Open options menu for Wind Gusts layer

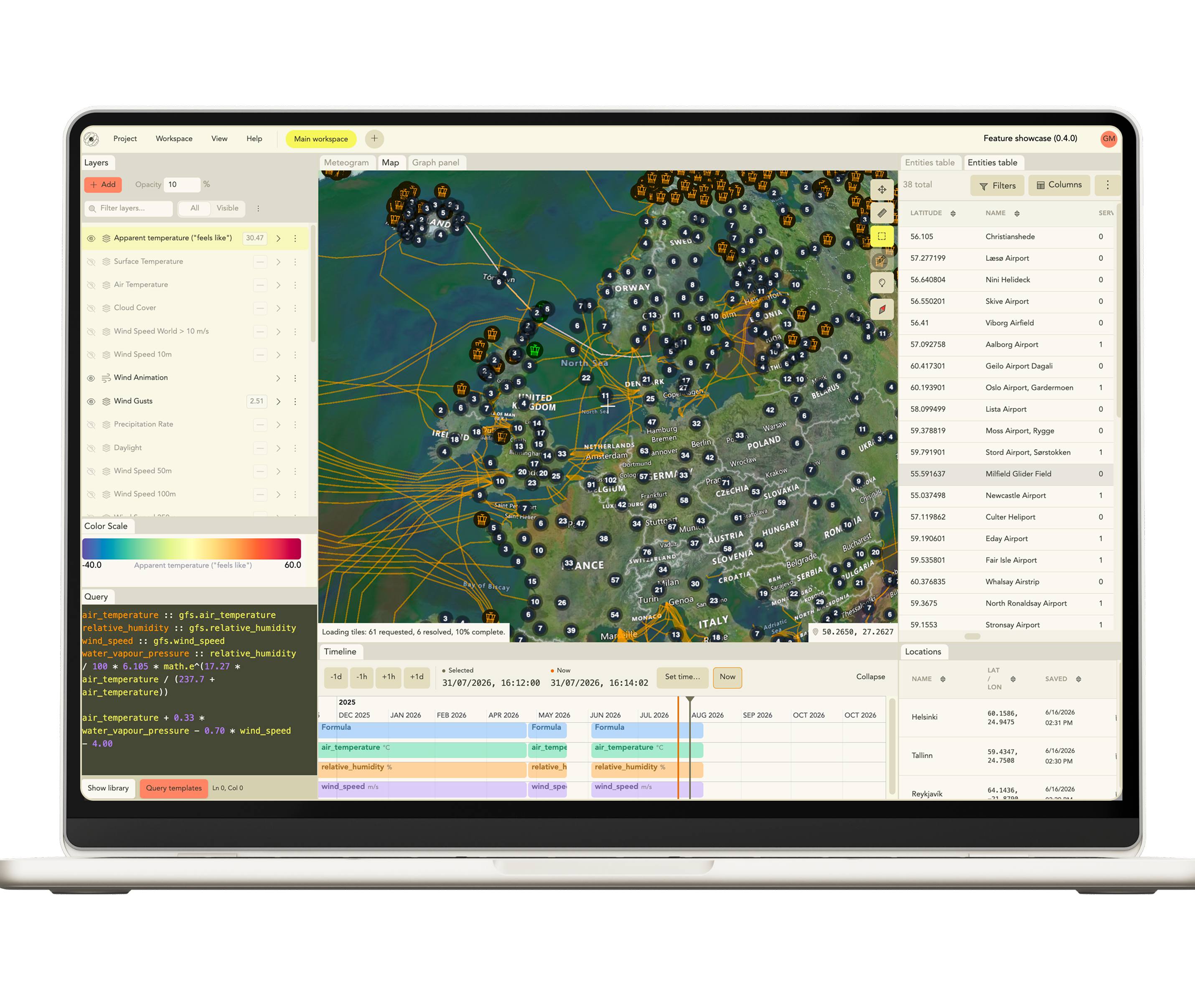(295, 402)
